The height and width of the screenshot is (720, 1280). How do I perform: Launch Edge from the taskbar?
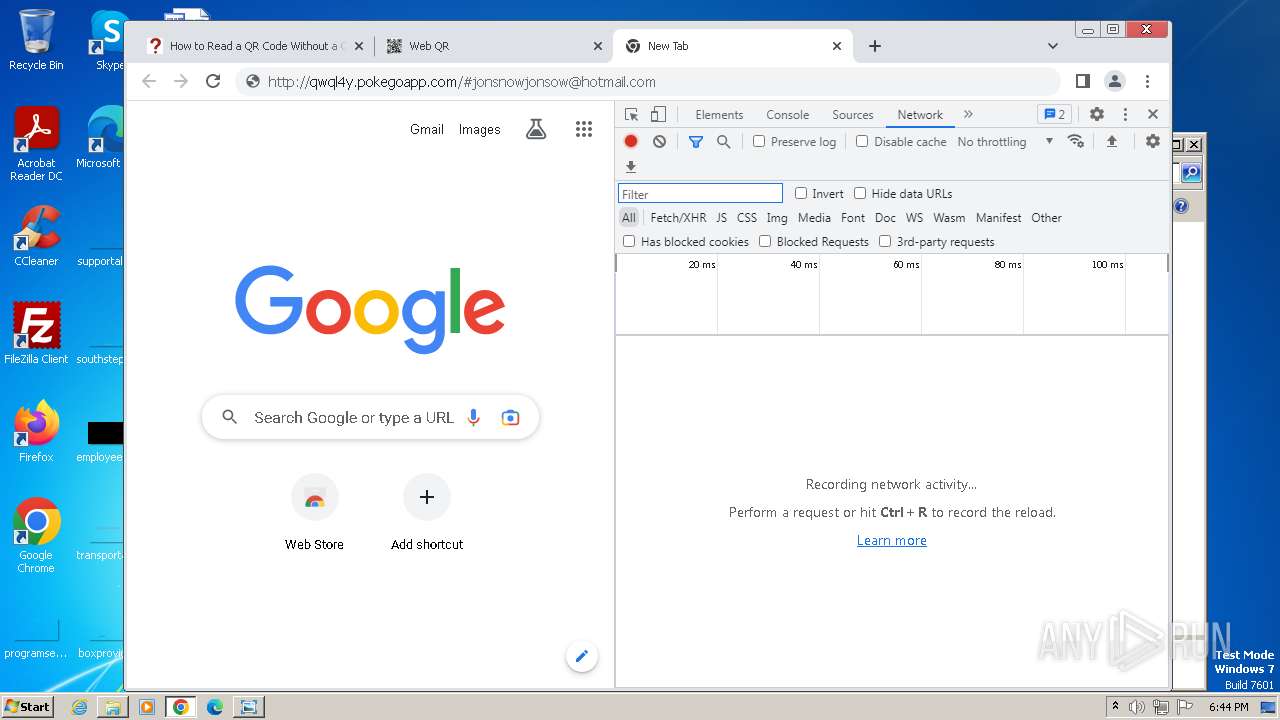click(214, 707)
